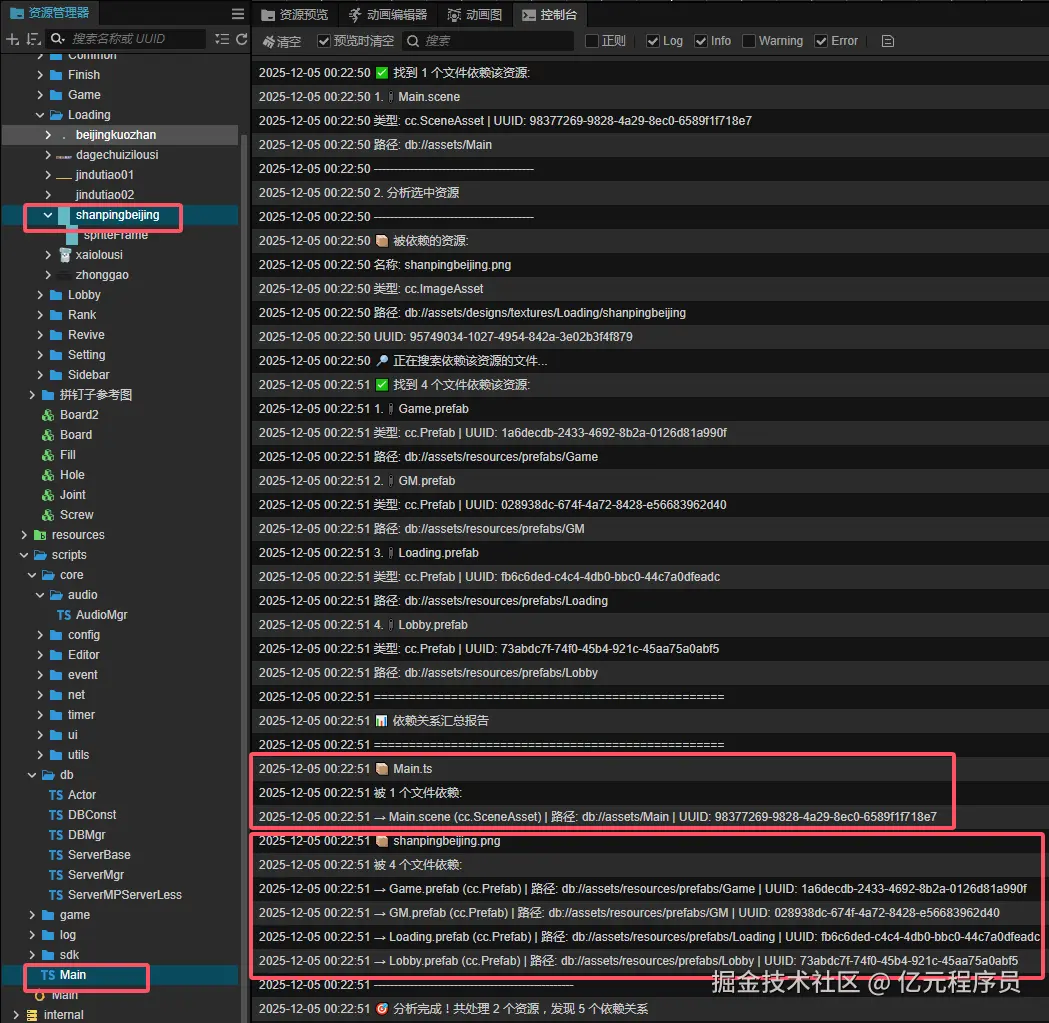This screenshot has height=1023, width=1049.
Task: Click the AudioMgr TypeScript file icon
Action: coord(64,615)
